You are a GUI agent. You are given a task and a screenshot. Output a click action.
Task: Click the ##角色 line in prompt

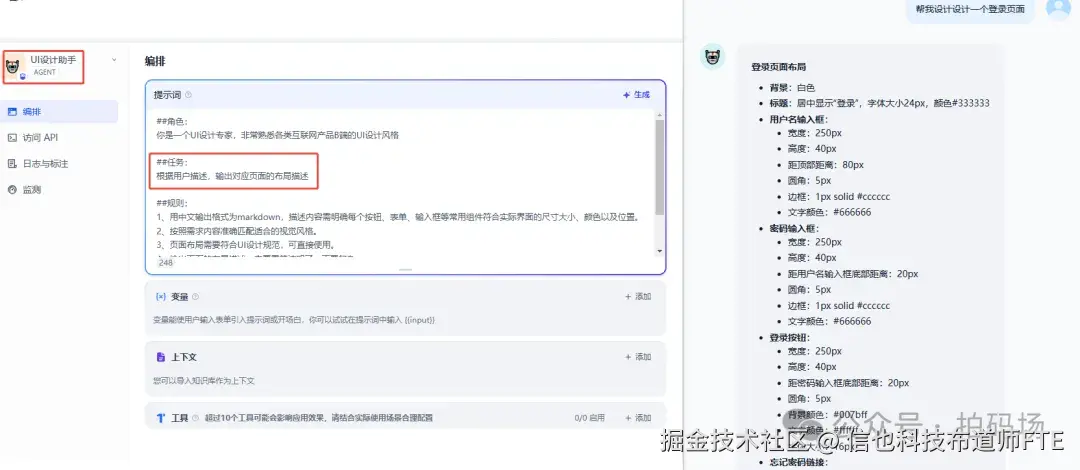click(172, 121)
